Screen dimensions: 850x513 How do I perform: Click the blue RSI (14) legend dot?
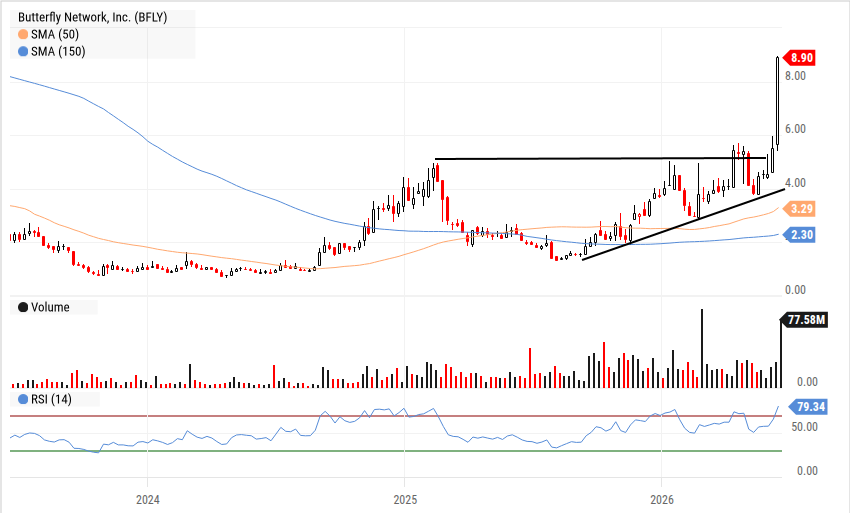click(23, 400)
